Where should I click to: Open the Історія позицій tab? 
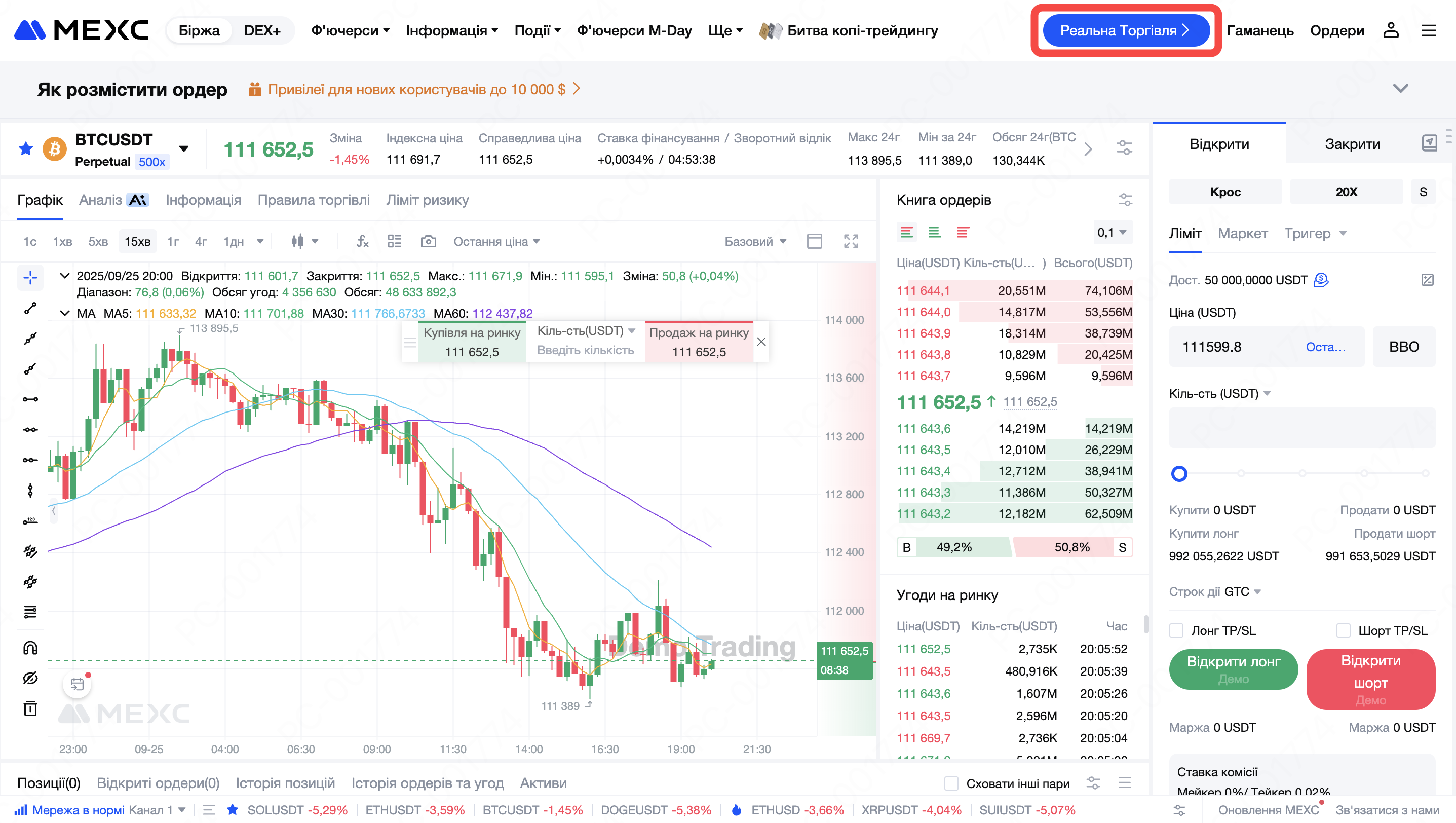click(x=285, y=783)
